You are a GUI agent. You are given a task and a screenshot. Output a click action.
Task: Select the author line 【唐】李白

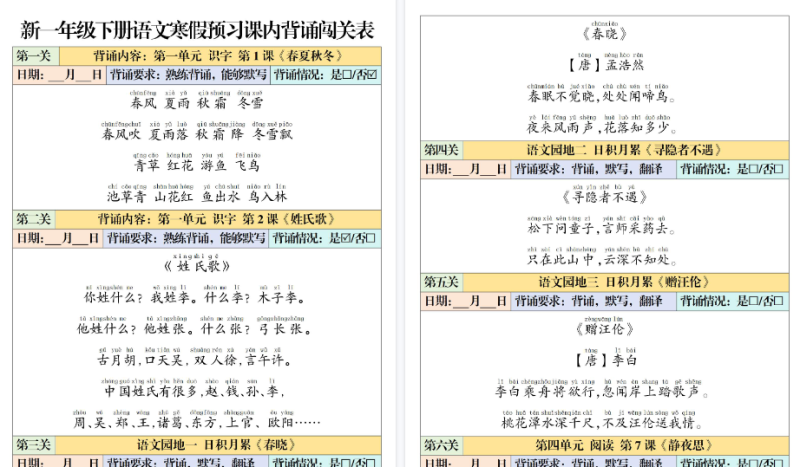click(605, 360)
